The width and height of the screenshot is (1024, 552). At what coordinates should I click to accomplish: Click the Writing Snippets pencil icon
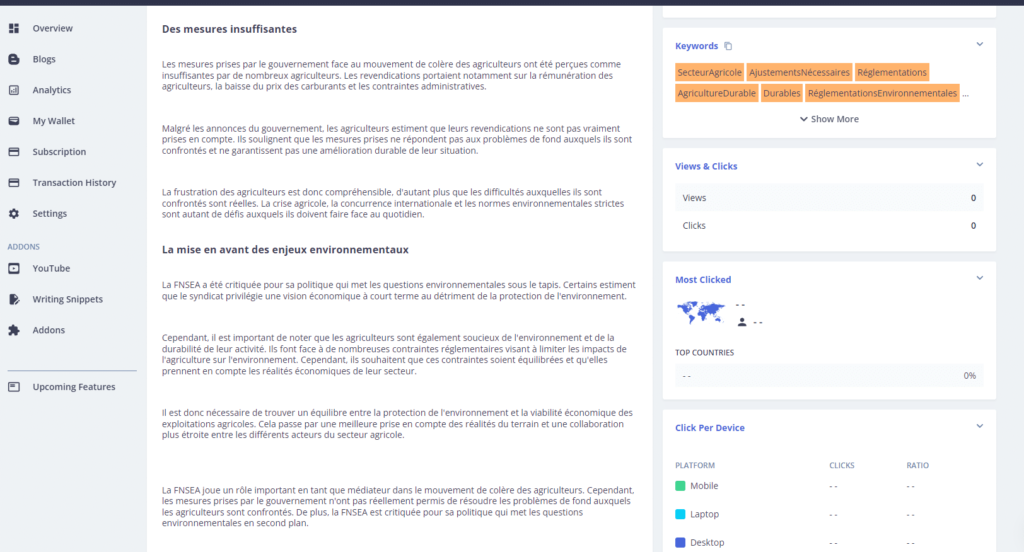click(14, 299)
